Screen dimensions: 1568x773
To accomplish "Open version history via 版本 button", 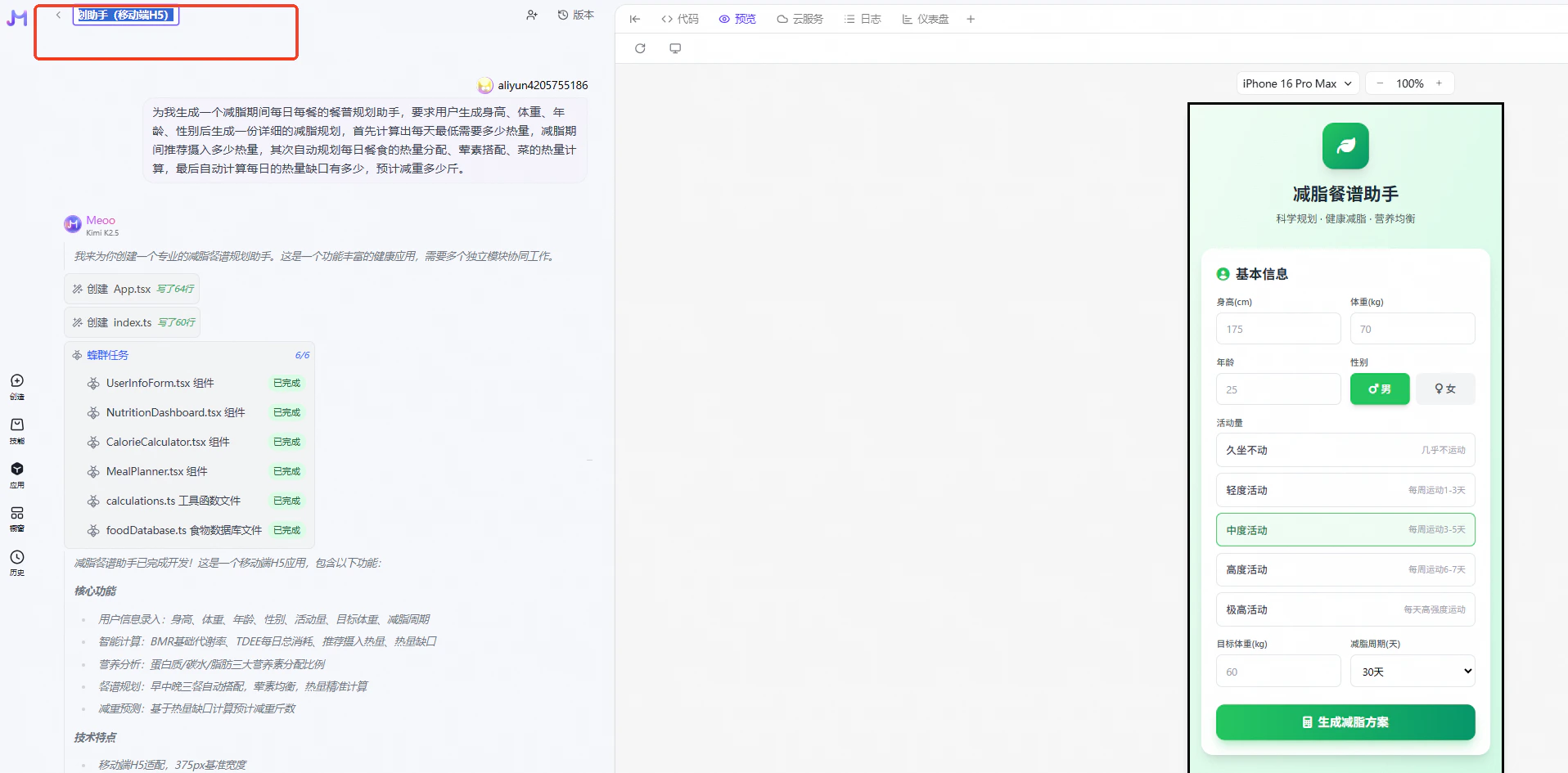I will (x=576, y=15).
